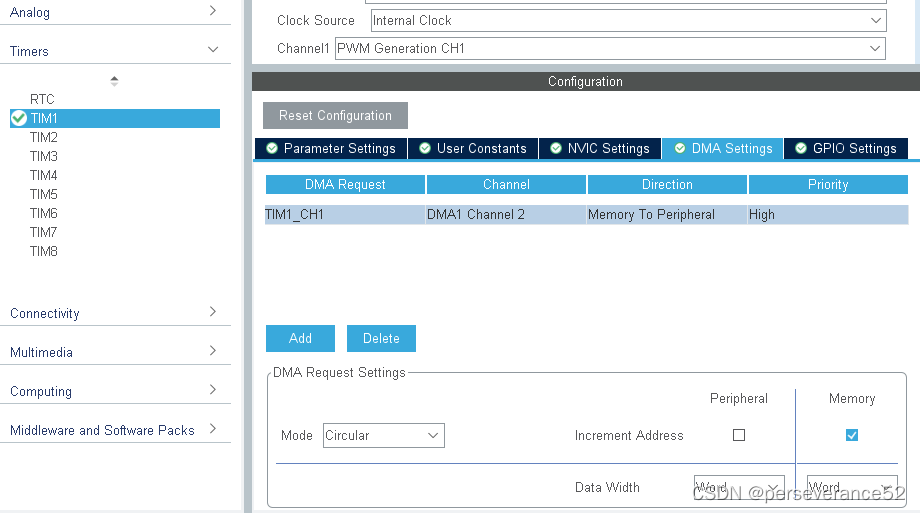The width and height of the screenshot is (920, 513).
Task: Click the Direction column header
Action: tap(667, 184)
